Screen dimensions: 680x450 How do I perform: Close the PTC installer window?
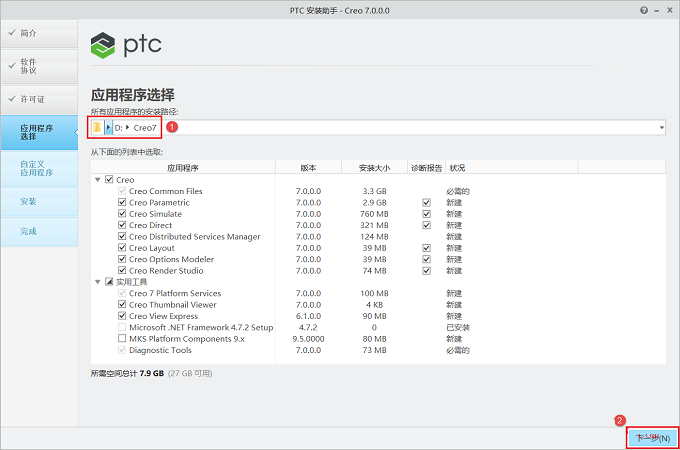[670, 10]
